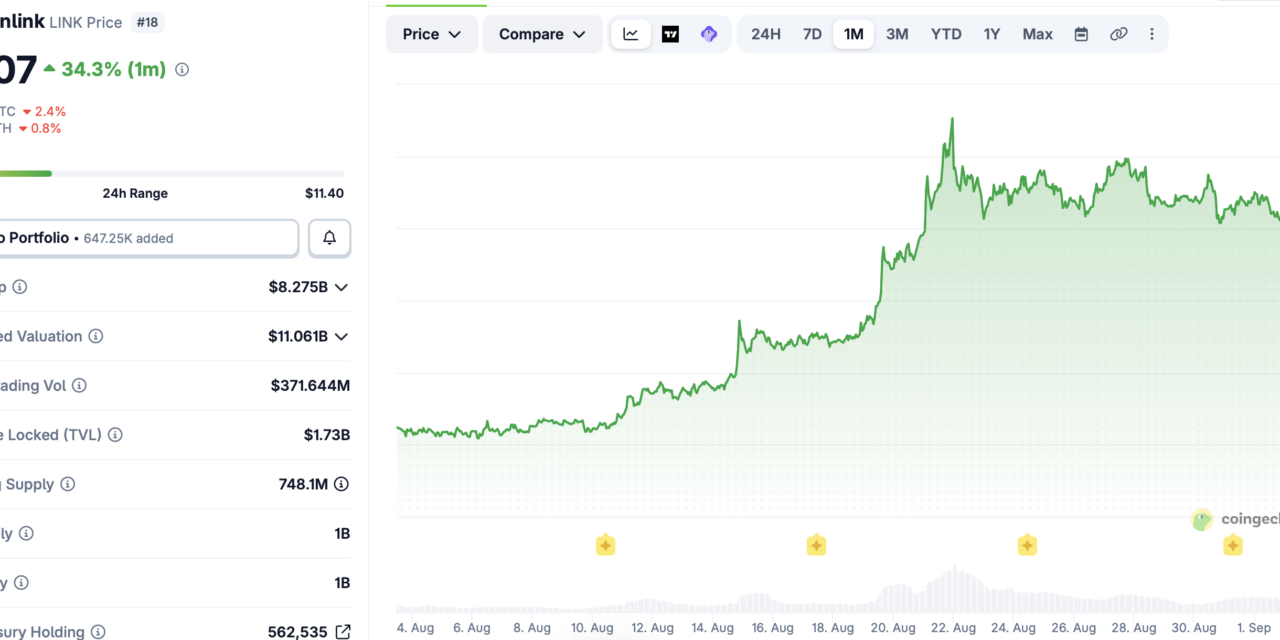Open the three-dot chart options menu
The image size is (1280, 640).
(1152, 34)
